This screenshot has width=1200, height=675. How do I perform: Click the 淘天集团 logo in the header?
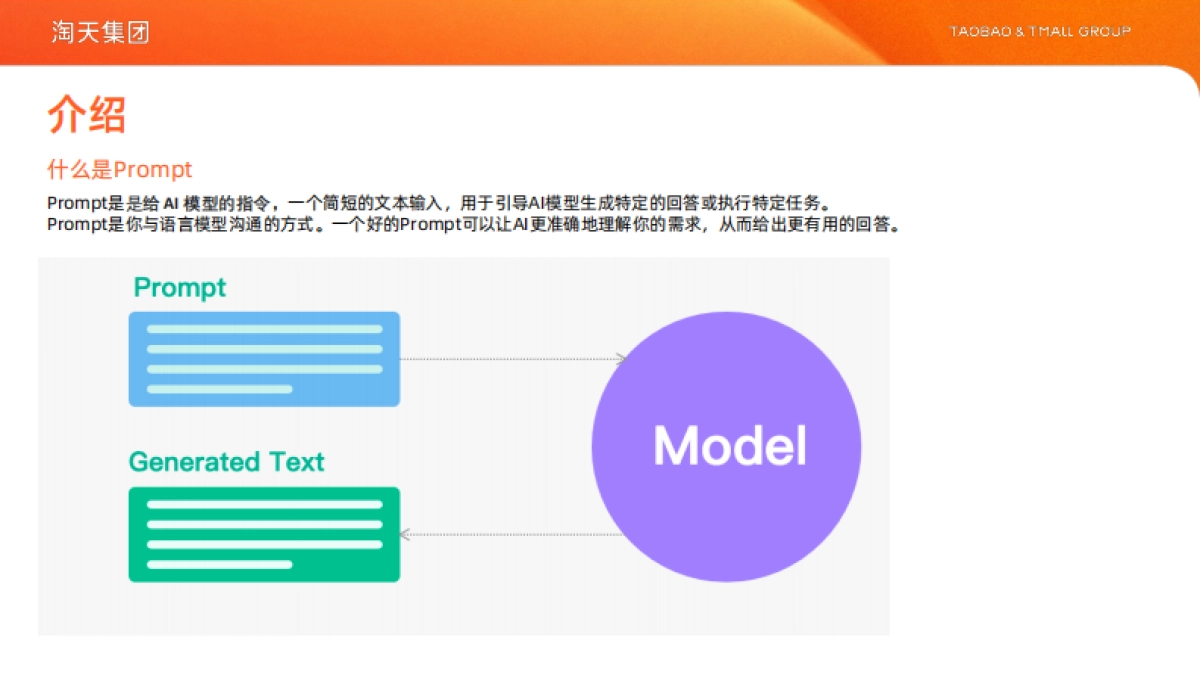point(98,32)
